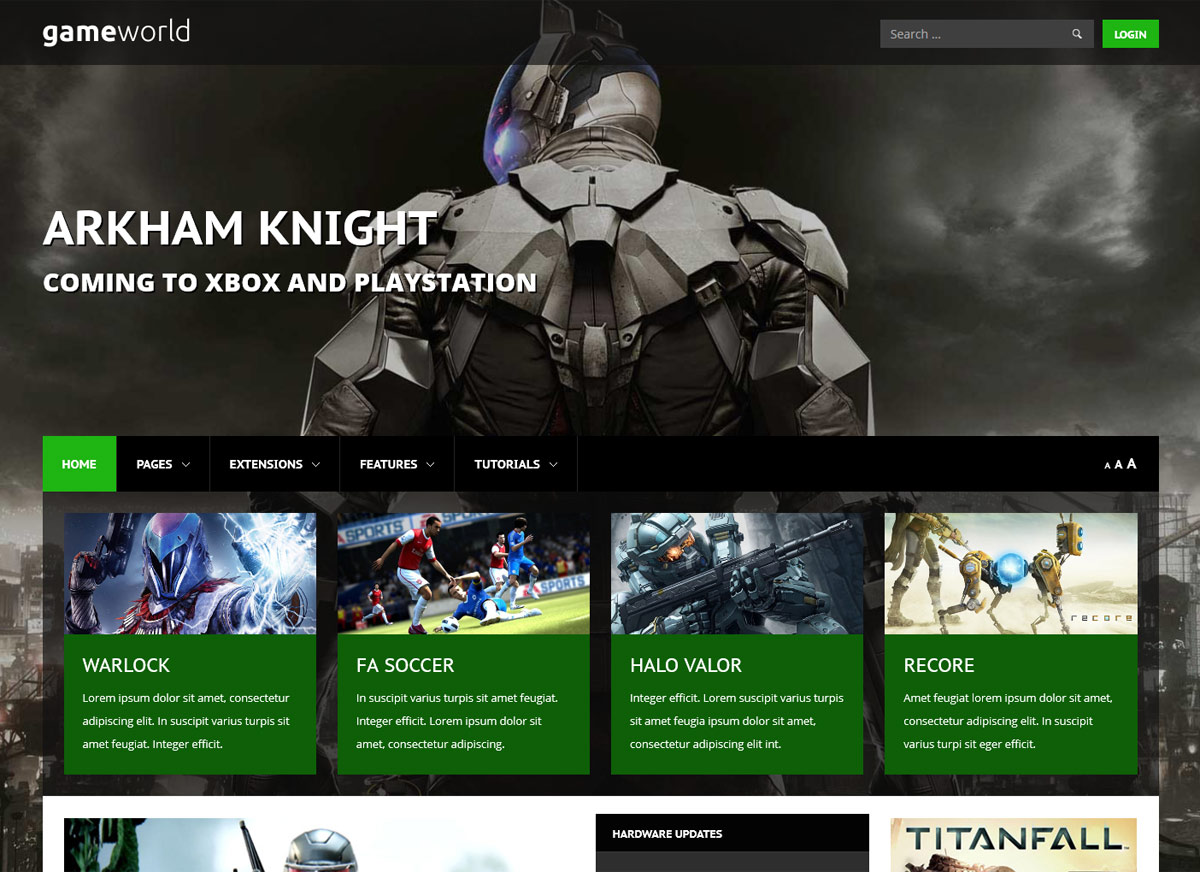1200x872 pixels.
Task: Click the Recore description text
Action: tap(1008, 721)
